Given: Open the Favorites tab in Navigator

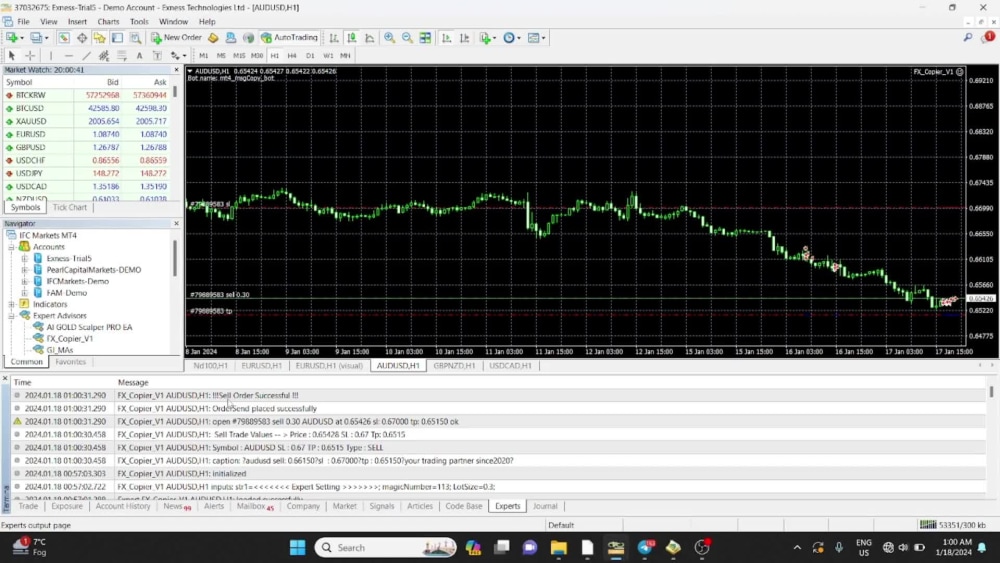Looking at the screenshot, I should 70,362.
